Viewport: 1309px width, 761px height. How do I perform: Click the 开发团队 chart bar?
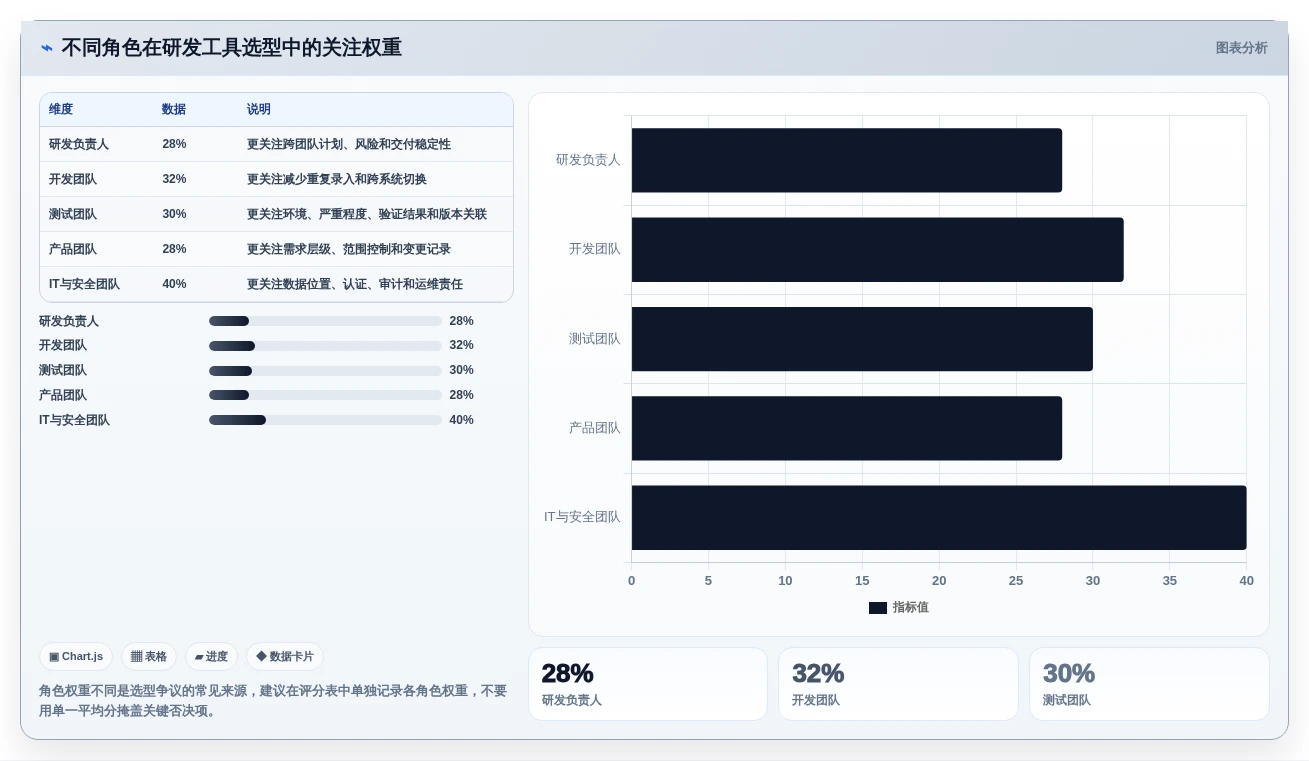[877, 249]
